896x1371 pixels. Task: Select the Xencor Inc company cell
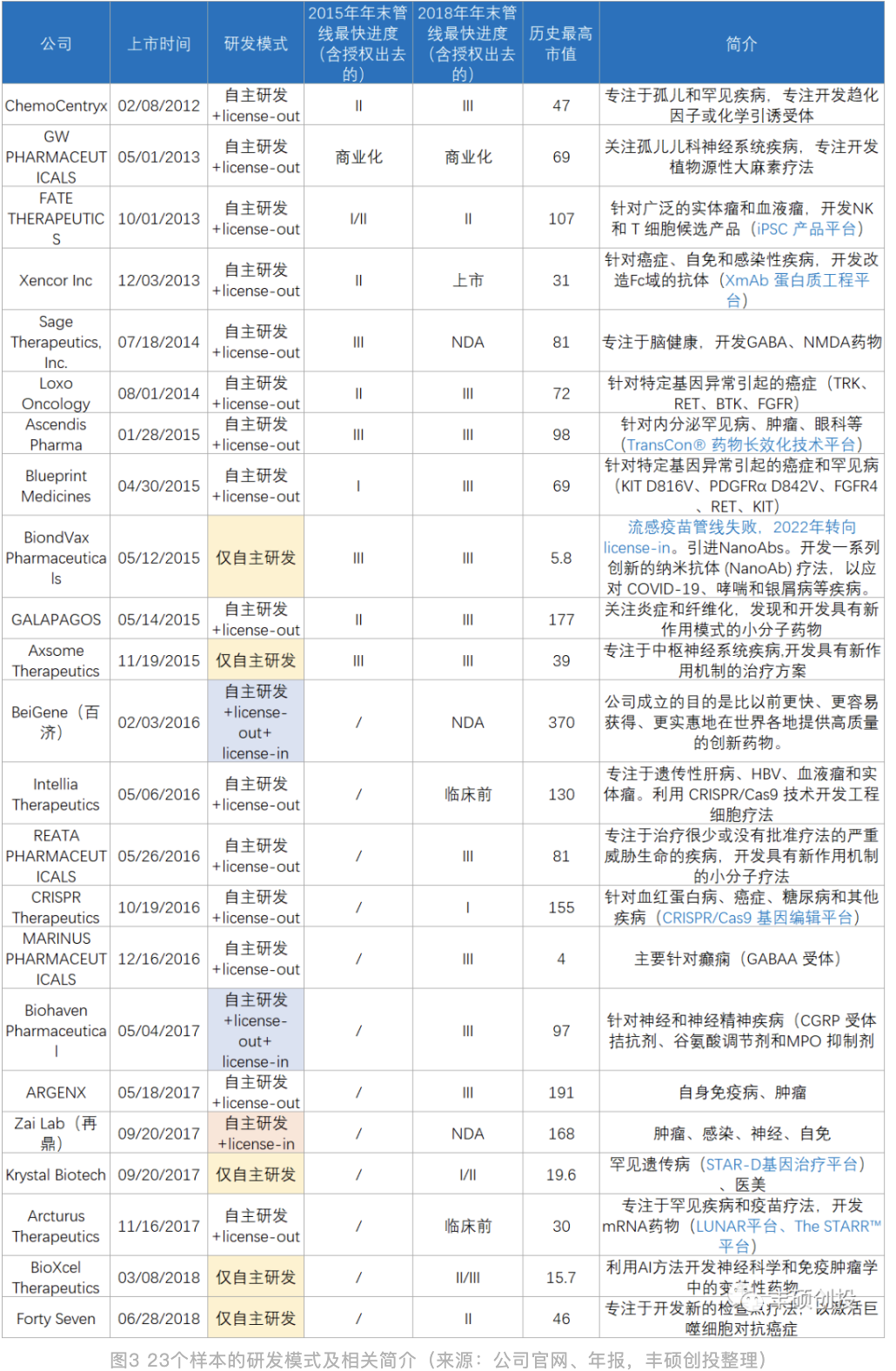[57, 280]
